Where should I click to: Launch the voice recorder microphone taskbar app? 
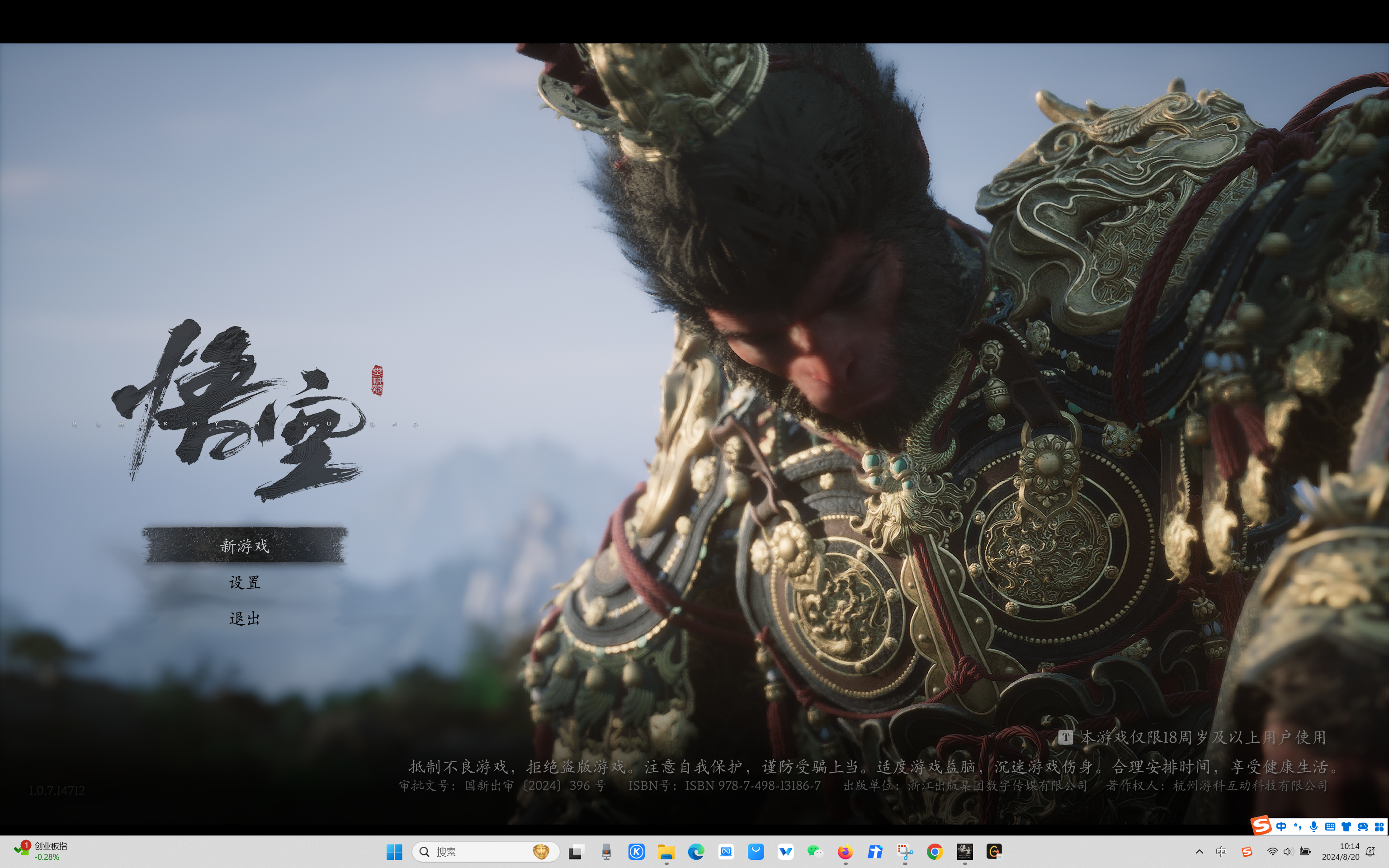606,852
